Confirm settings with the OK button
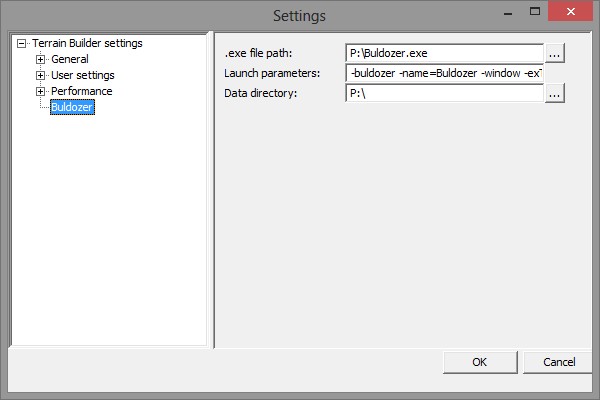This screenshot has width=600, height=400. [x=479, y=362]
